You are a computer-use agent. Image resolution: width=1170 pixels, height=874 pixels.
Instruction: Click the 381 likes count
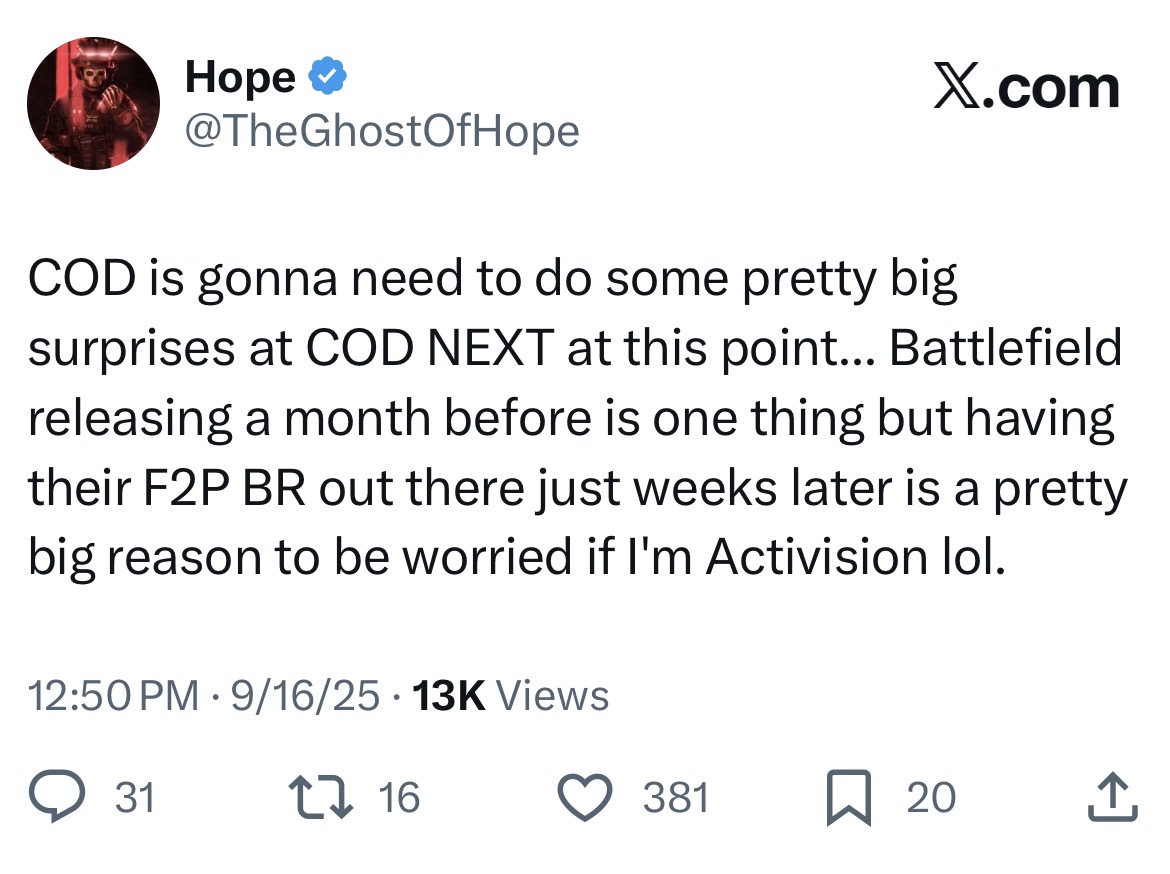[676, 797]
